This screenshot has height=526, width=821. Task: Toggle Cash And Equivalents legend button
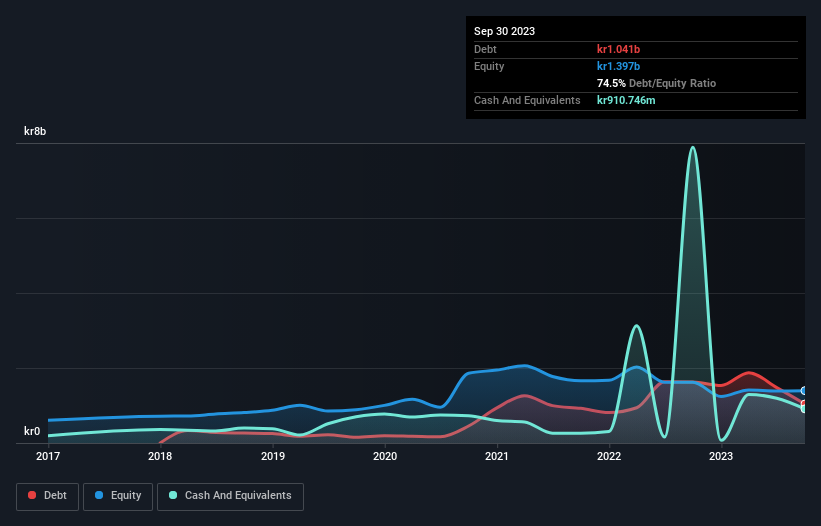click(230, 496)
